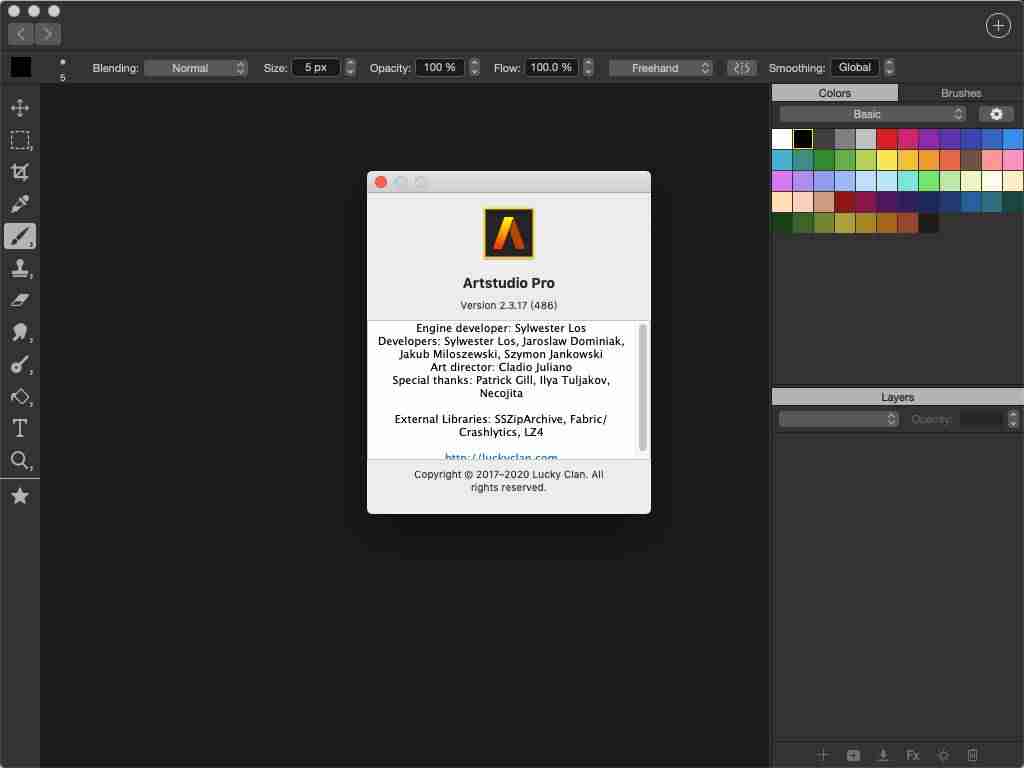Select the Paint Brush tool
Image resolution: width=1024 pixels, height=768 pixels.
tap(20, 236)
